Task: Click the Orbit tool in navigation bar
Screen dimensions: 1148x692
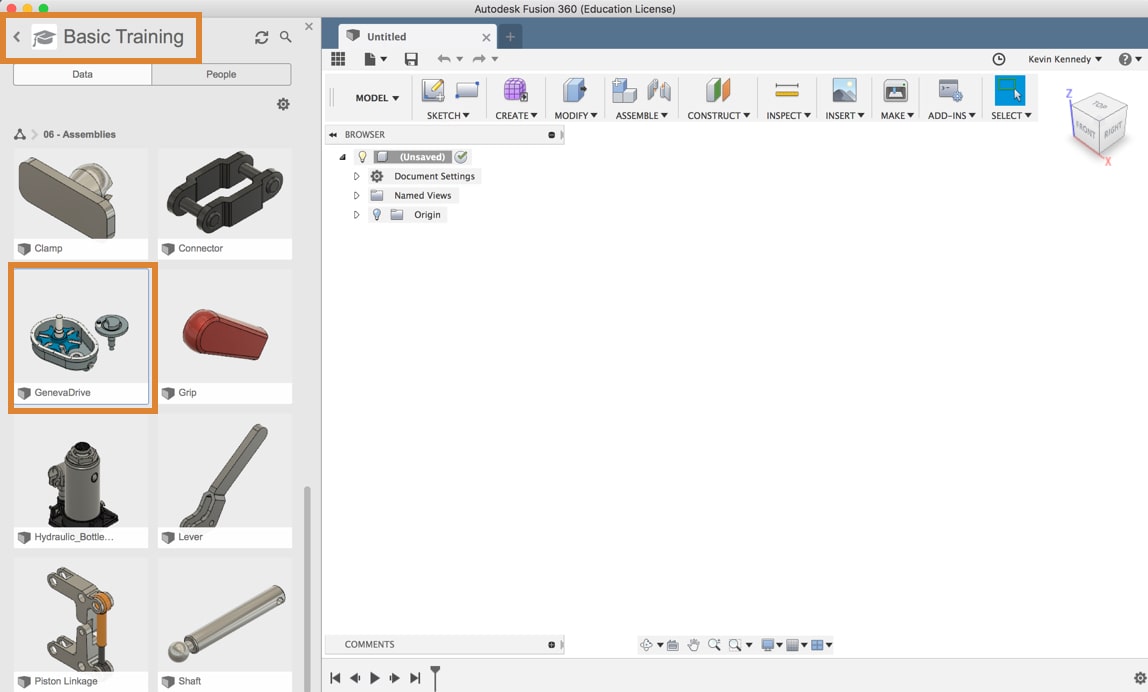Action: [x=648, y=645]
